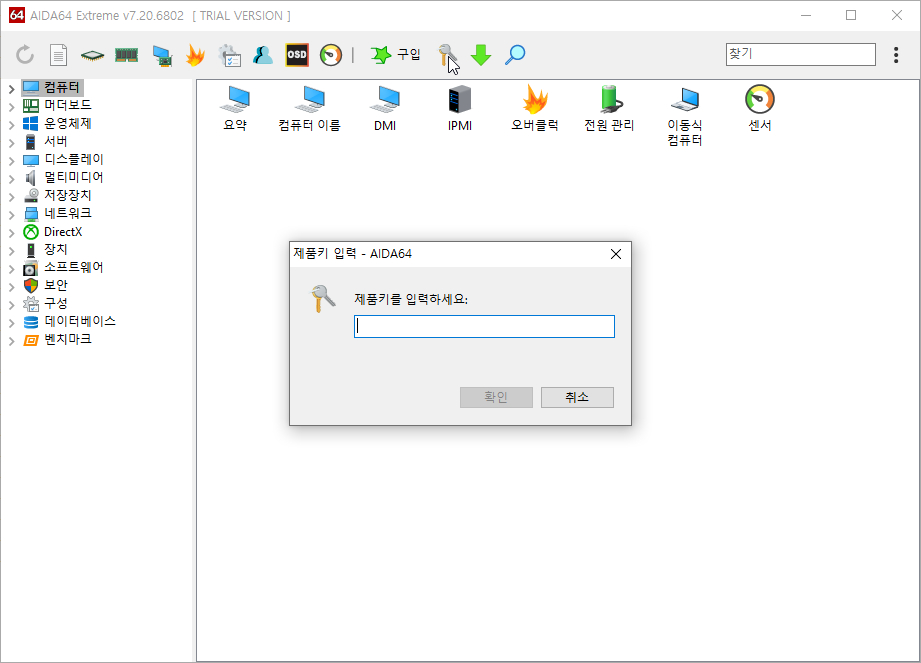Close the 제품키 입력 dialog

tap(616, 254)
